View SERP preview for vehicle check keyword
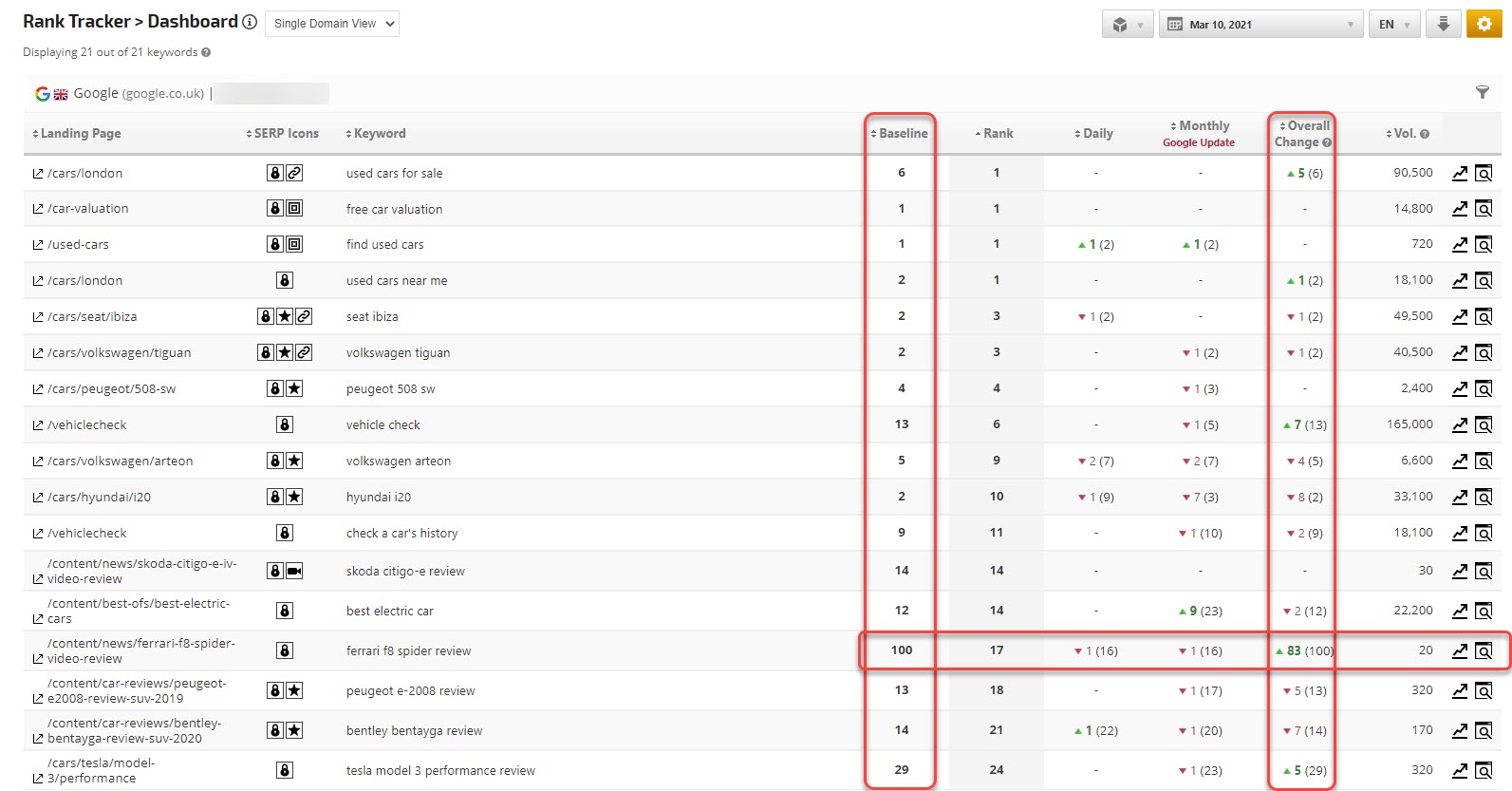 1484,424
